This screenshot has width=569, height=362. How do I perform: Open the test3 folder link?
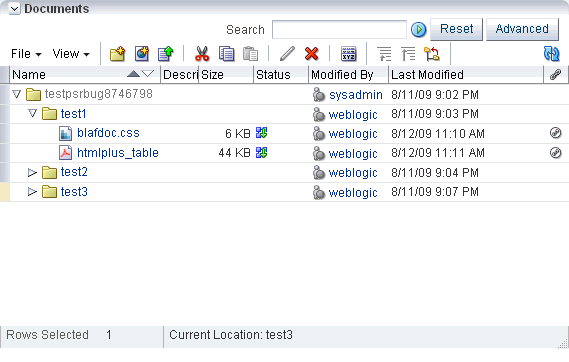pyautogui.click(x=74, y=192)
